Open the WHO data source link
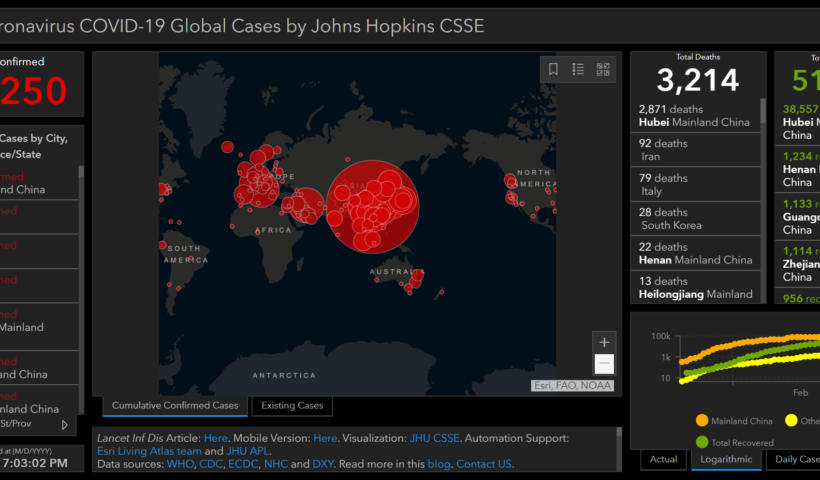820x480 pixels. 179,464
